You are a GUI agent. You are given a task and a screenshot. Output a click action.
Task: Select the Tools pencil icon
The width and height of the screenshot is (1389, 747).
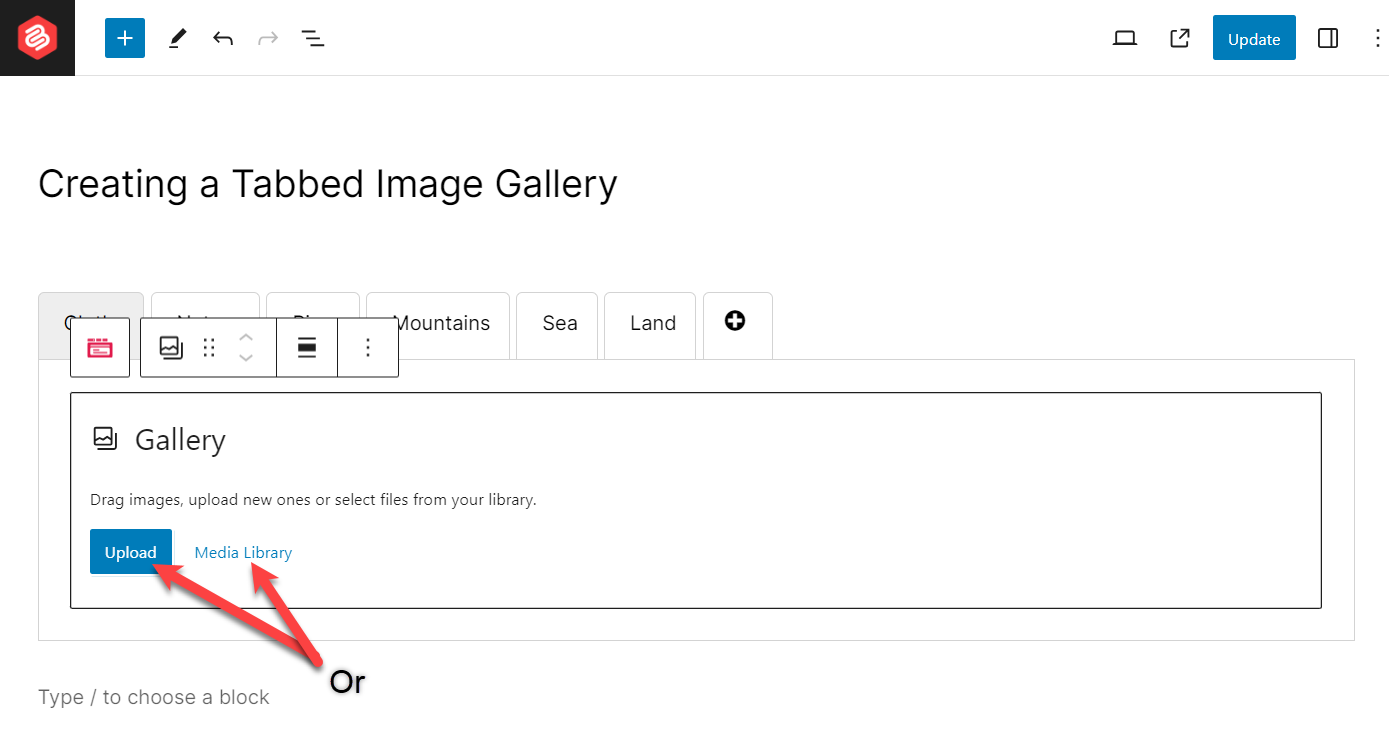[177, 37]
